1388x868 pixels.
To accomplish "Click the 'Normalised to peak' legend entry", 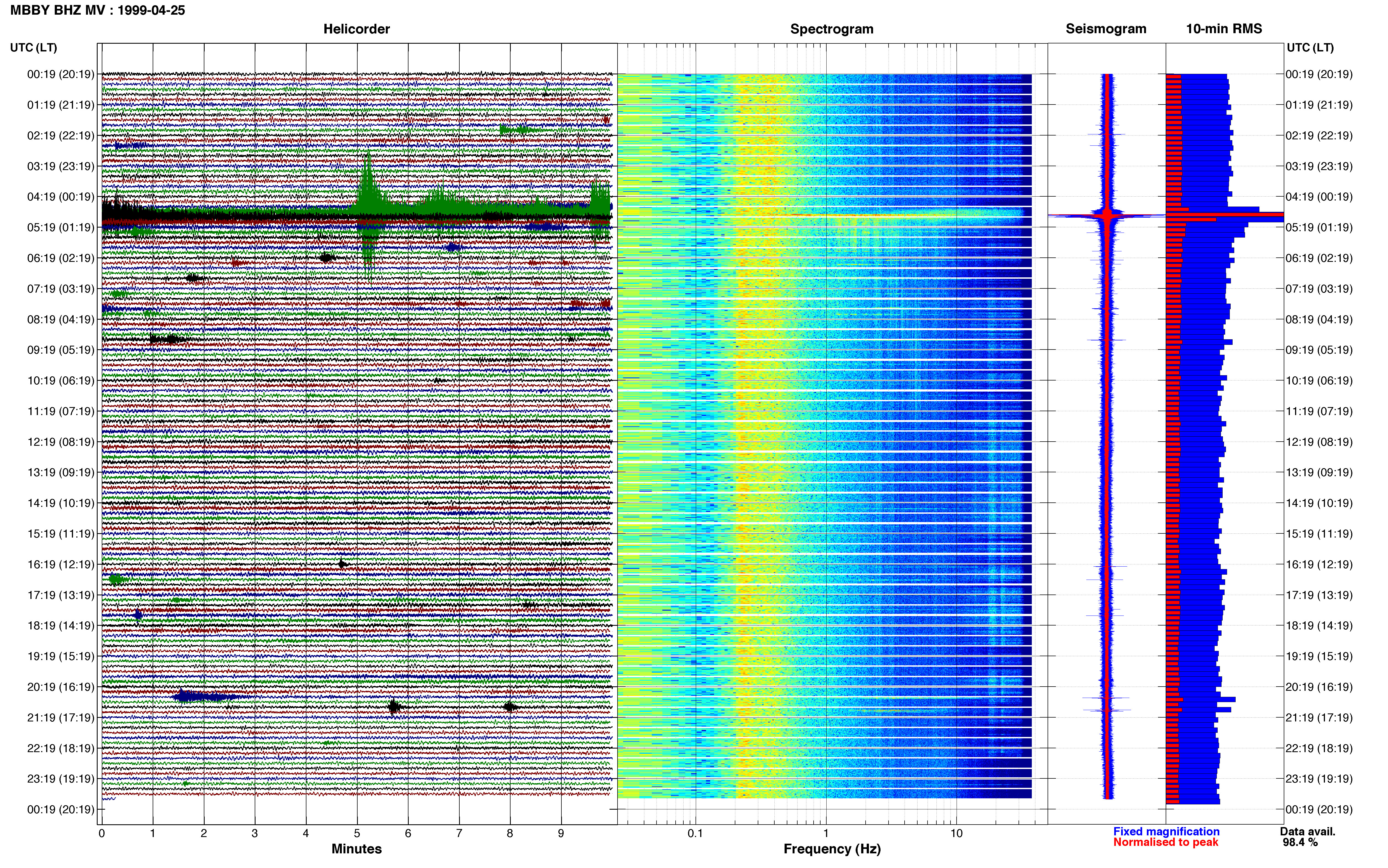I will click(x=1165, y=842).
